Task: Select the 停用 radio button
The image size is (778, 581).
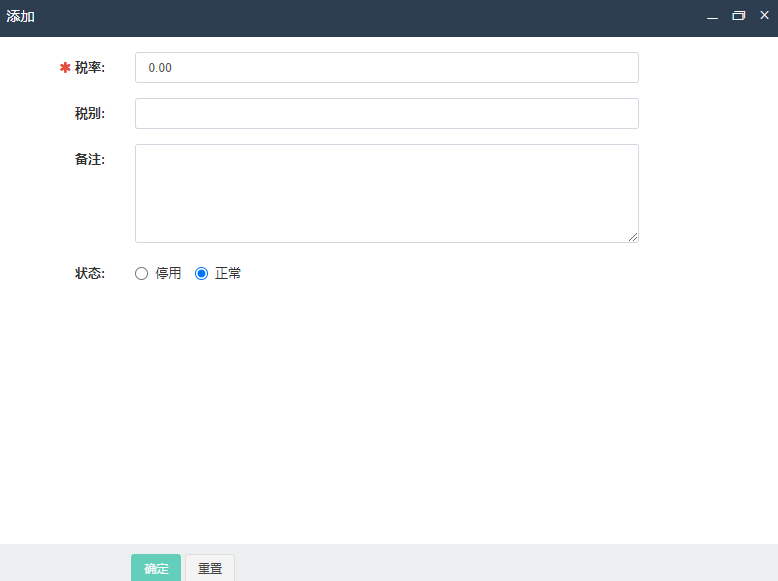Action: tap(141, 273)
